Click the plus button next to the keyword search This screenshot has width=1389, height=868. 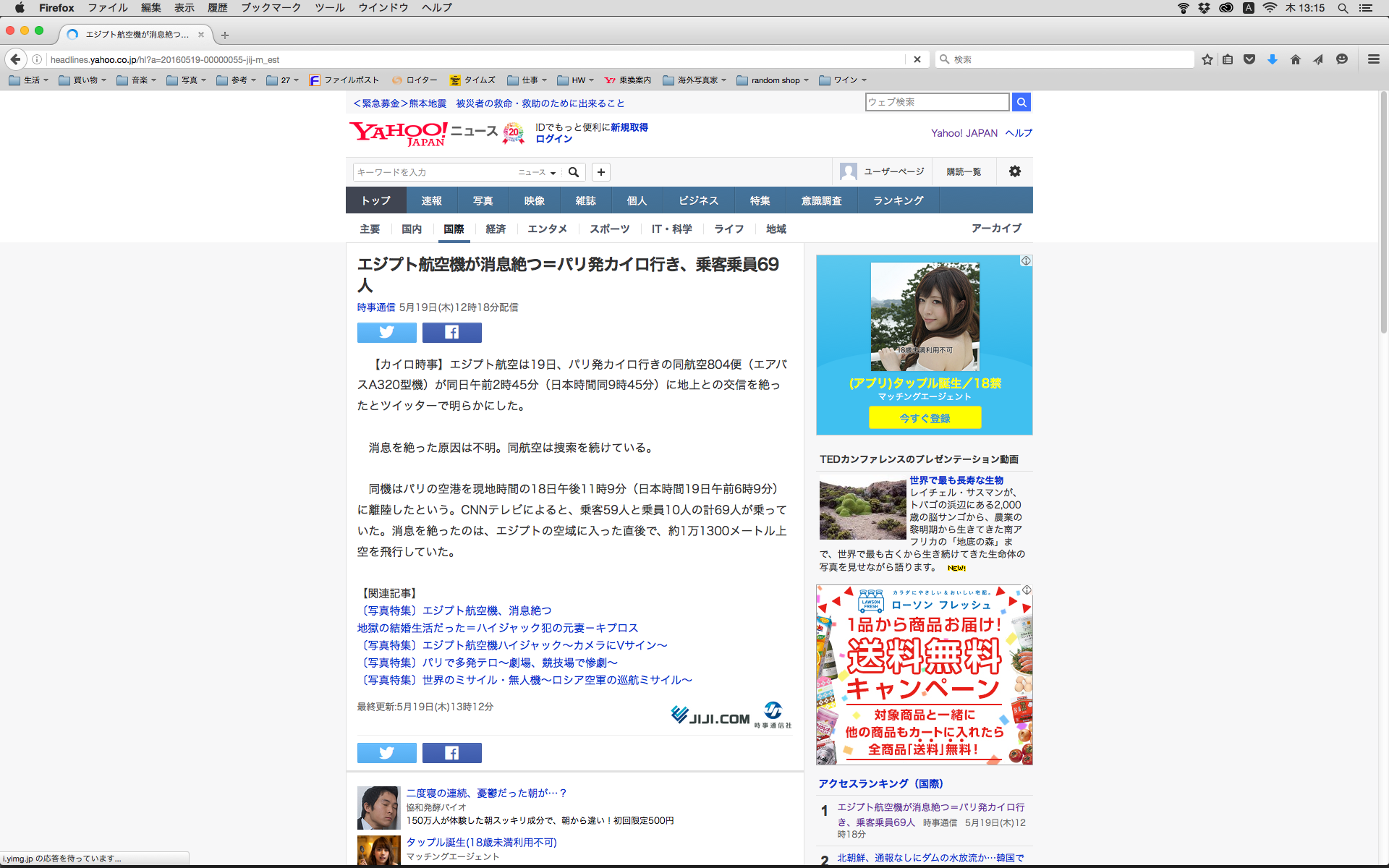click(600, 172)
